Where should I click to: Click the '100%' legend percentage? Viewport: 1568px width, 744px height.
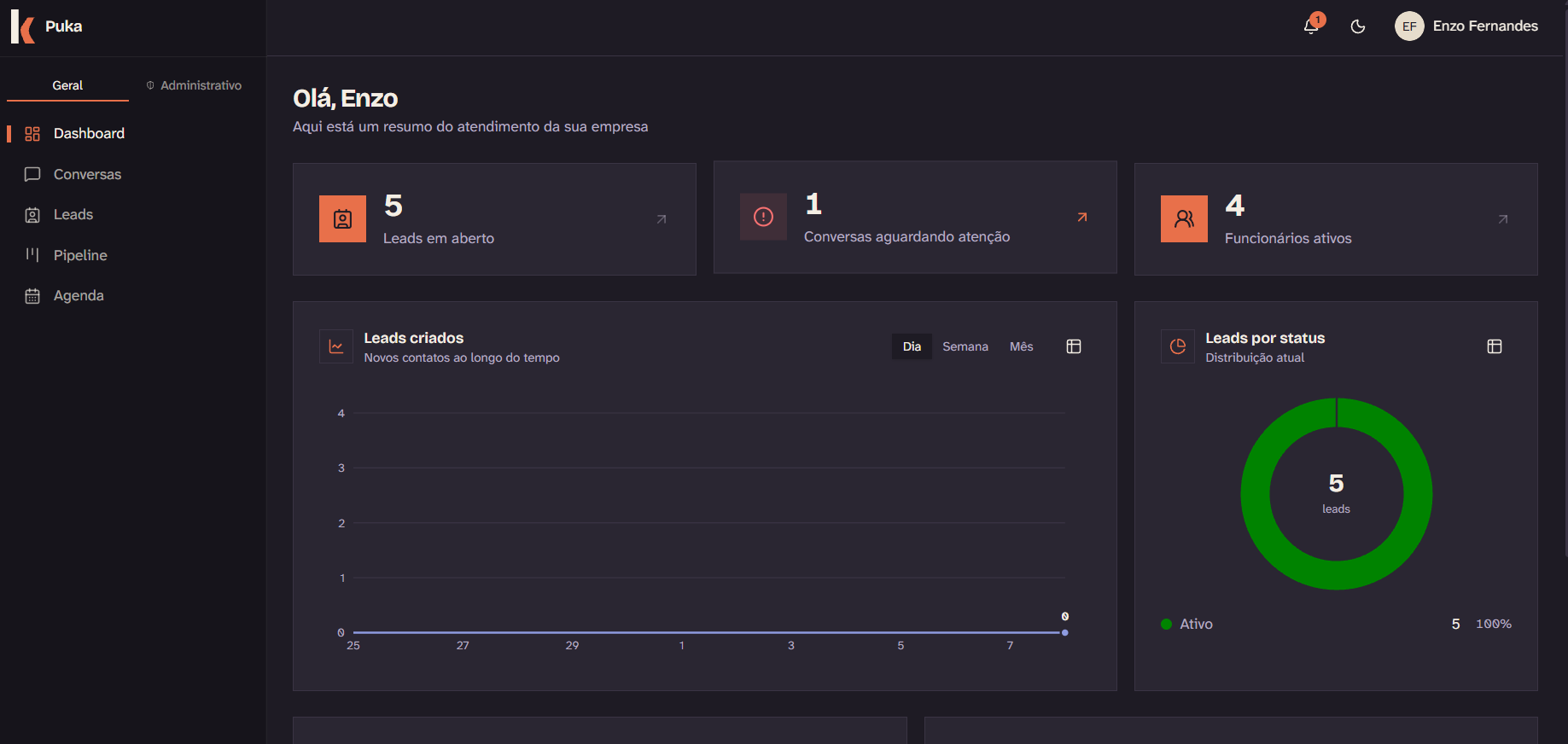[1494, 625]
